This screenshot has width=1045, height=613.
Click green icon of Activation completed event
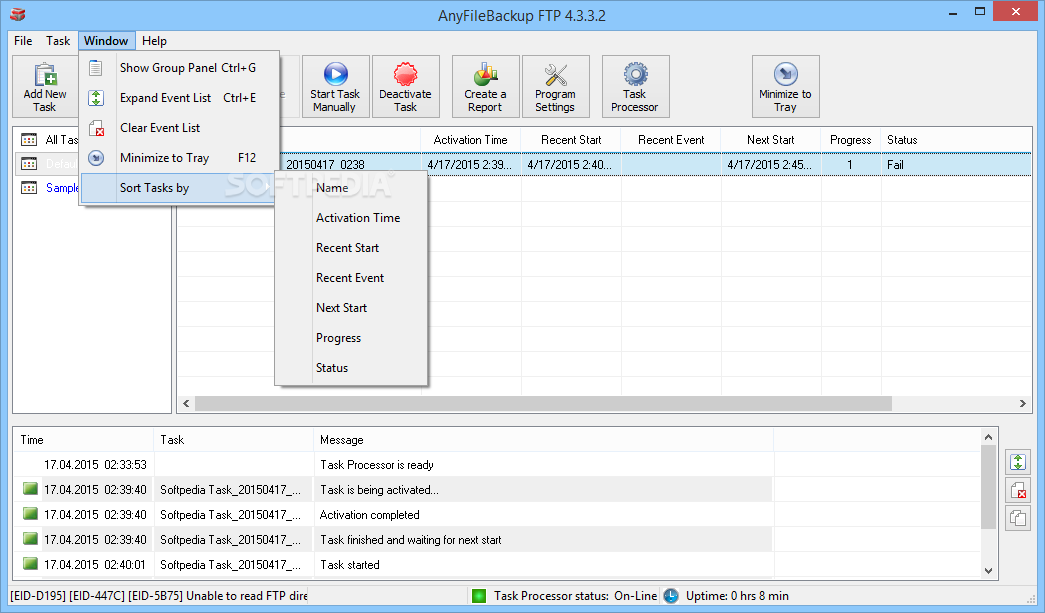pos(30,514)
